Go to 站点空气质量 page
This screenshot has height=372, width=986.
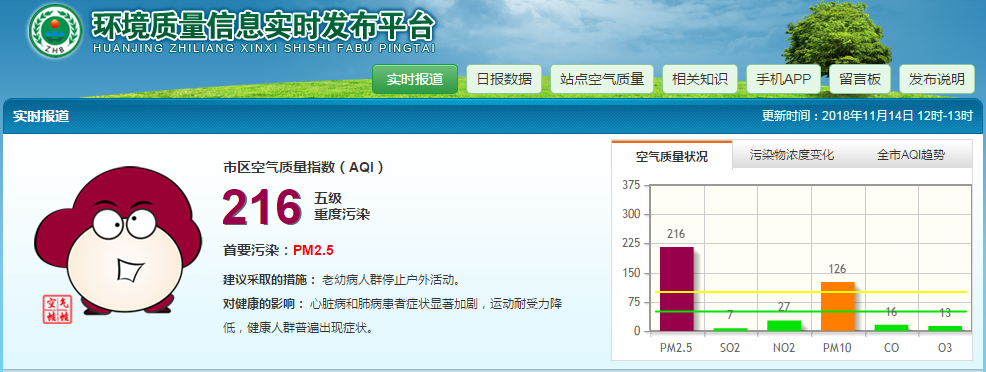click(602, 79)
